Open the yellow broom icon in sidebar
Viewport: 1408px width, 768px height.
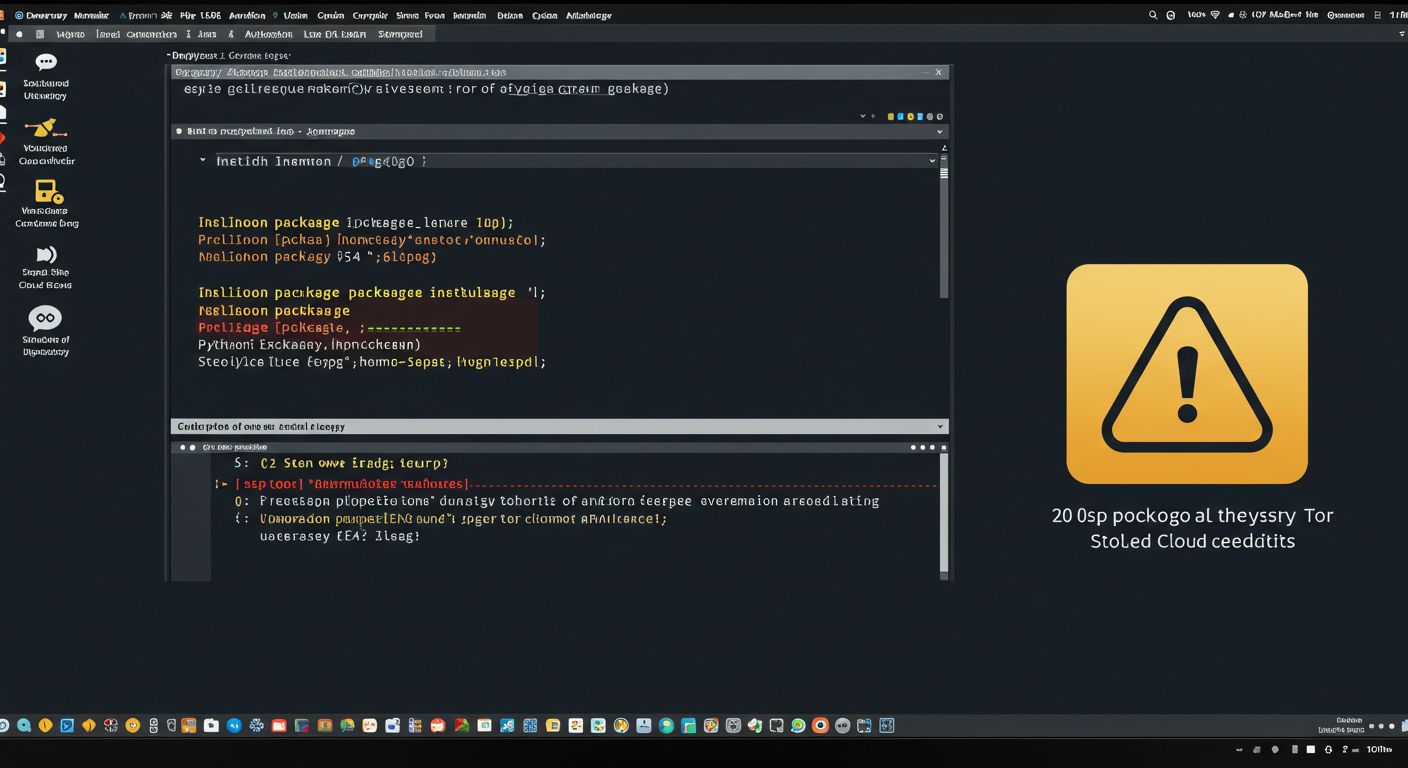click(x=45, y=128)
